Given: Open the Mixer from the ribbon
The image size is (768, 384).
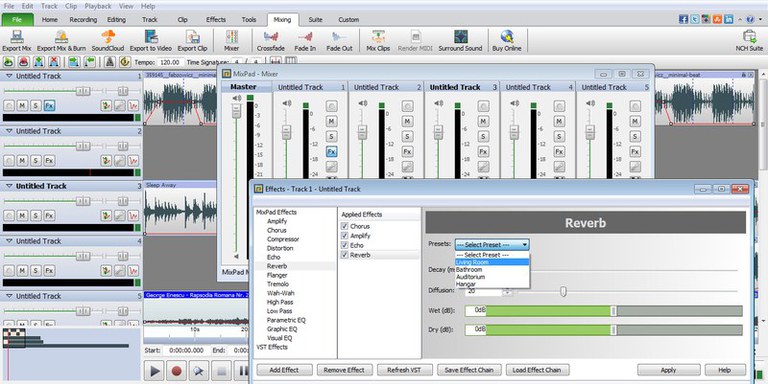Looking at the screenshot, I should click(231, 40).
